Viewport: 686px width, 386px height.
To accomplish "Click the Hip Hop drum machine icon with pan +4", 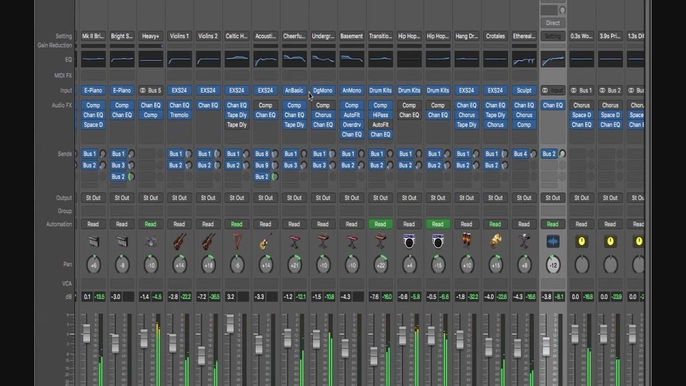I will click(409, 242).
